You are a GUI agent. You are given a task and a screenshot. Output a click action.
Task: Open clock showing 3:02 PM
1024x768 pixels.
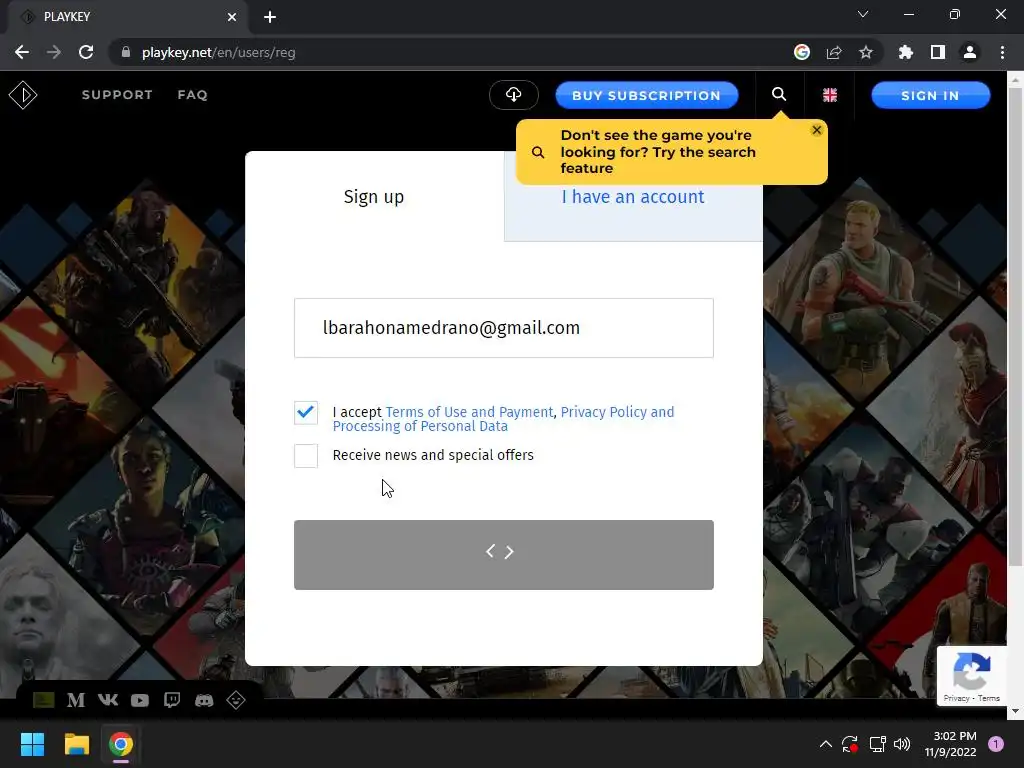point(950,744)
